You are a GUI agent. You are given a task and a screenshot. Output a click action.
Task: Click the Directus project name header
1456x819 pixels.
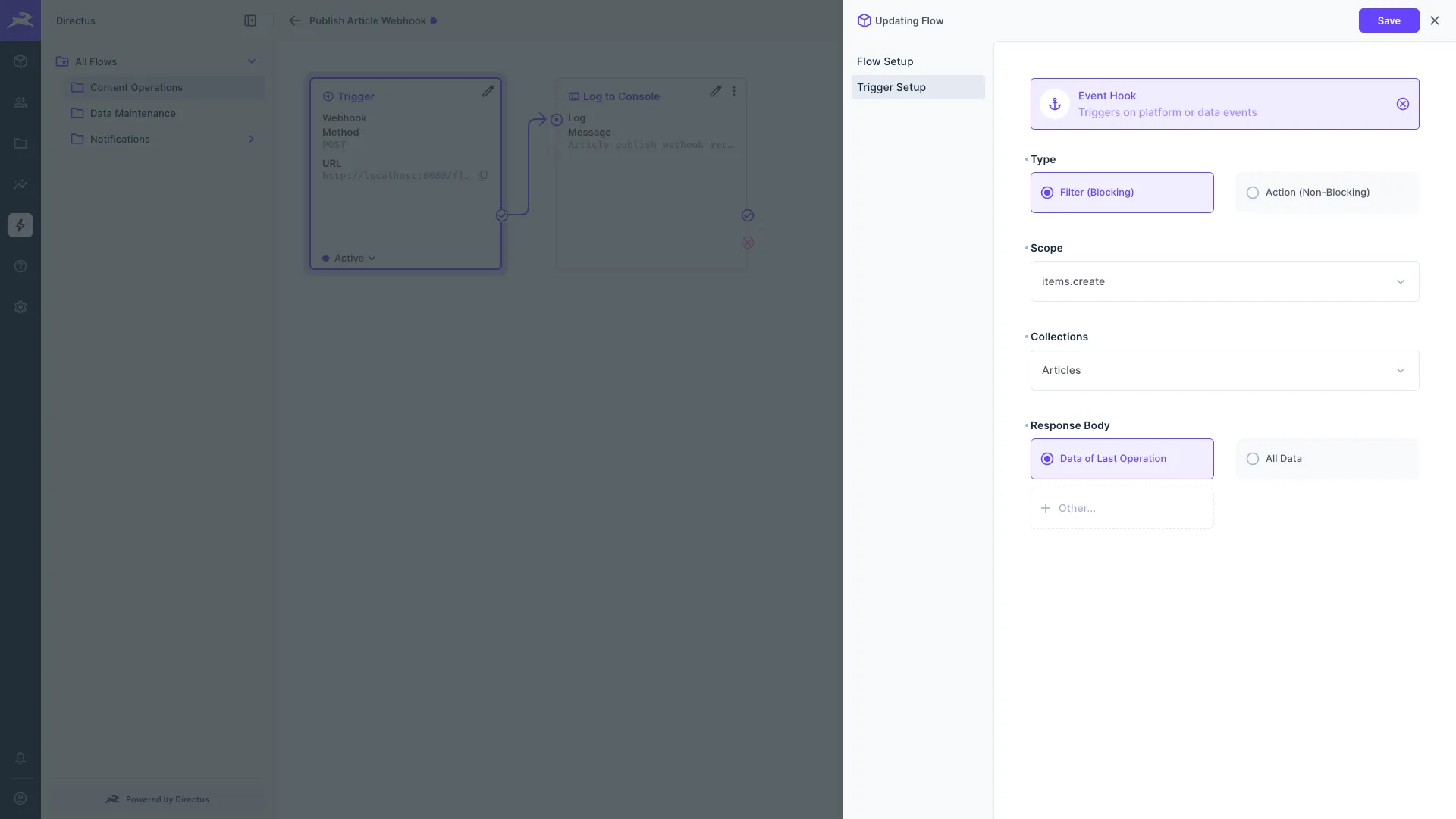[x=76, y=20]
